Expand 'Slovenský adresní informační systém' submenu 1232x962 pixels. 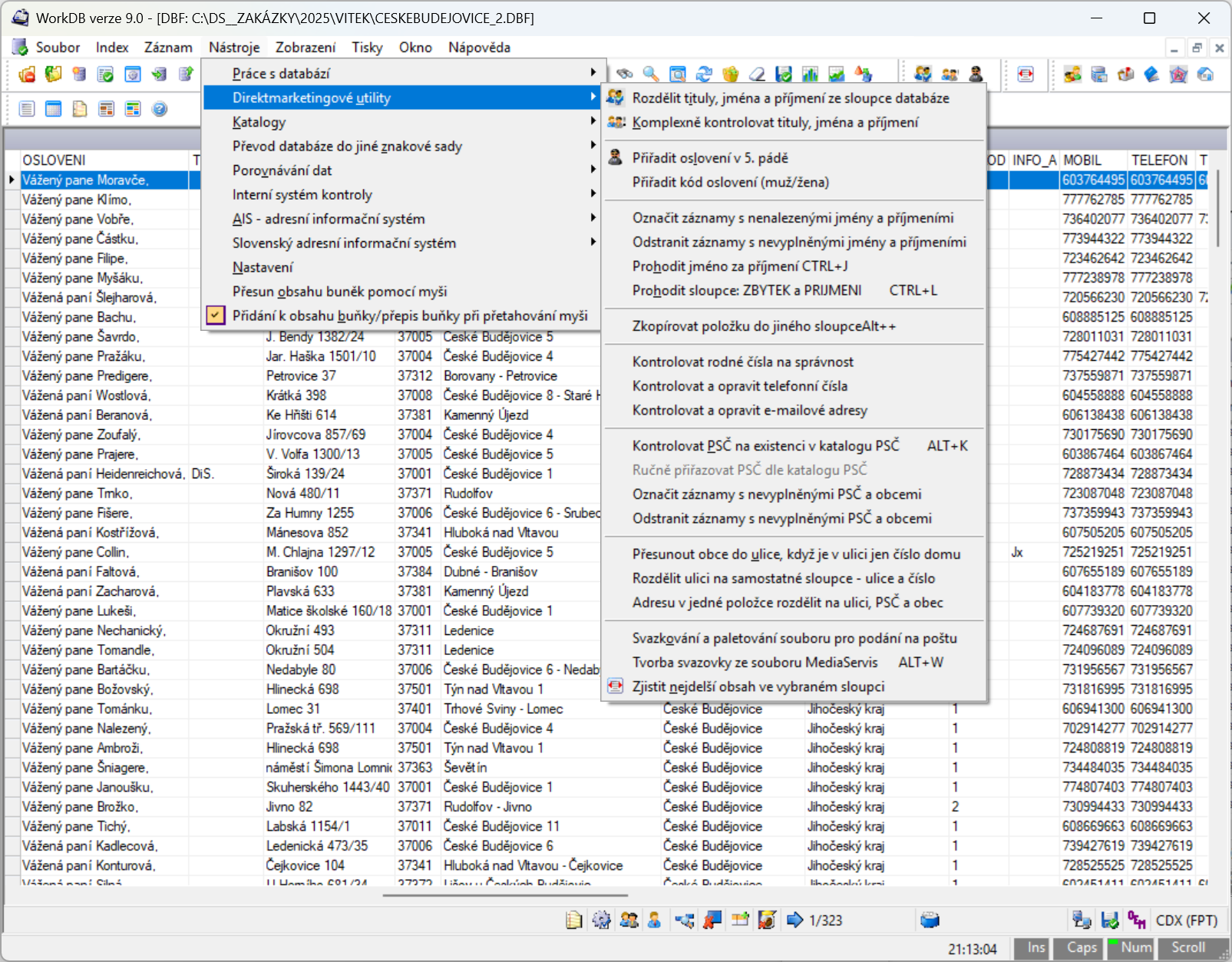click(x=401, y=243)
